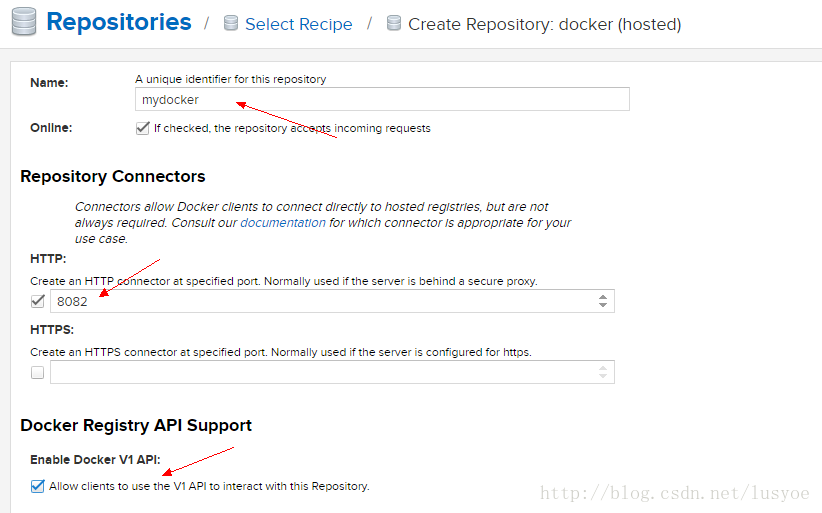Screen dimensions: 822x513
Task: Click the large Repositories database icon
Action: [x=24, y=21]
